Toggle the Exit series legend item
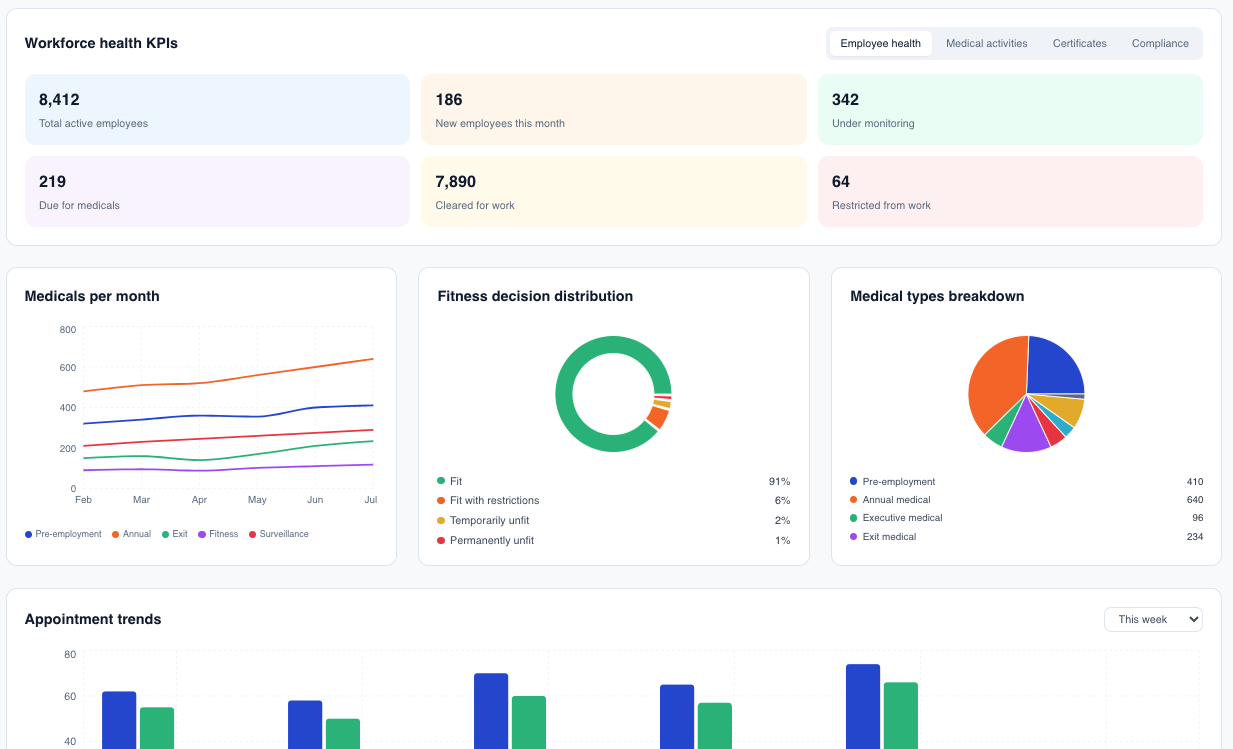Image resolution: width=1233 pixels, height=749 pixels. tap(174, 534)
